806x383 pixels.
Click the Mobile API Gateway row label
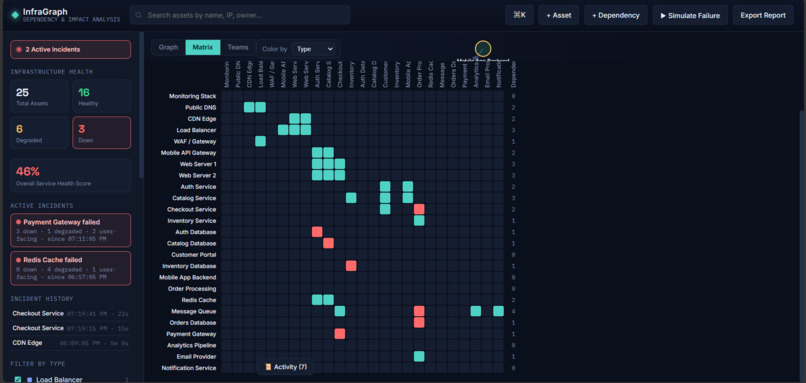pos(189,153)
